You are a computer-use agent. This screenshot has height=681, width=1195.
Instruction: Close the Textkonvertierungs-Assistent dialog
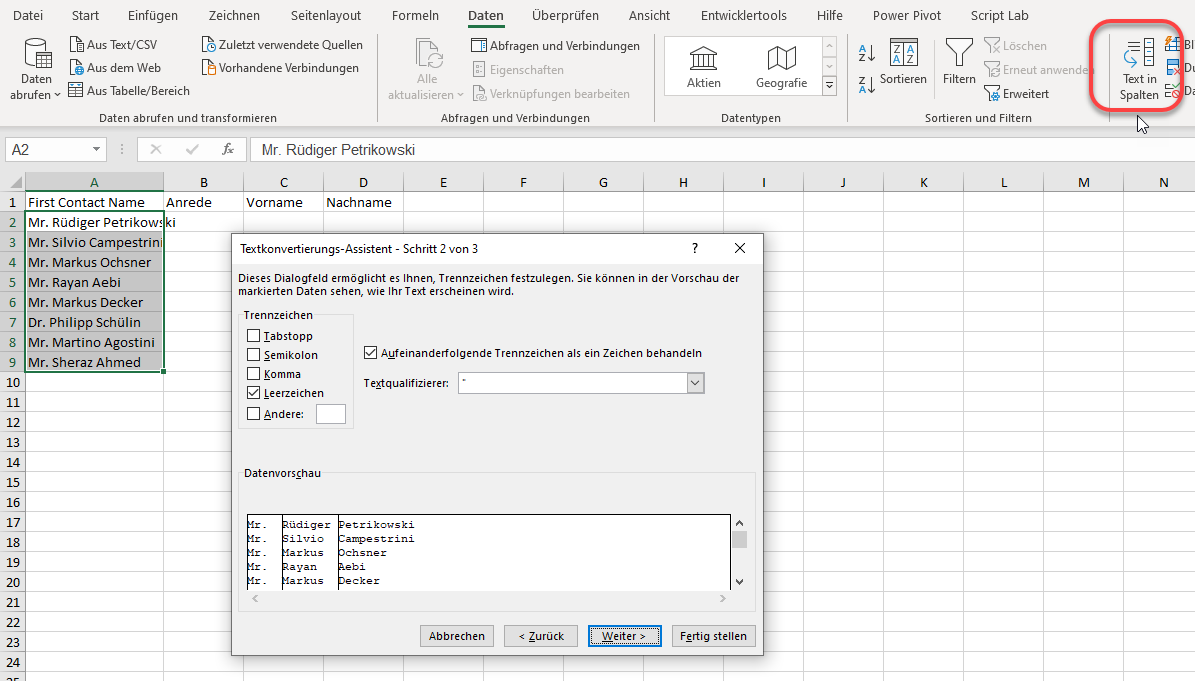(x=739, y=248)
